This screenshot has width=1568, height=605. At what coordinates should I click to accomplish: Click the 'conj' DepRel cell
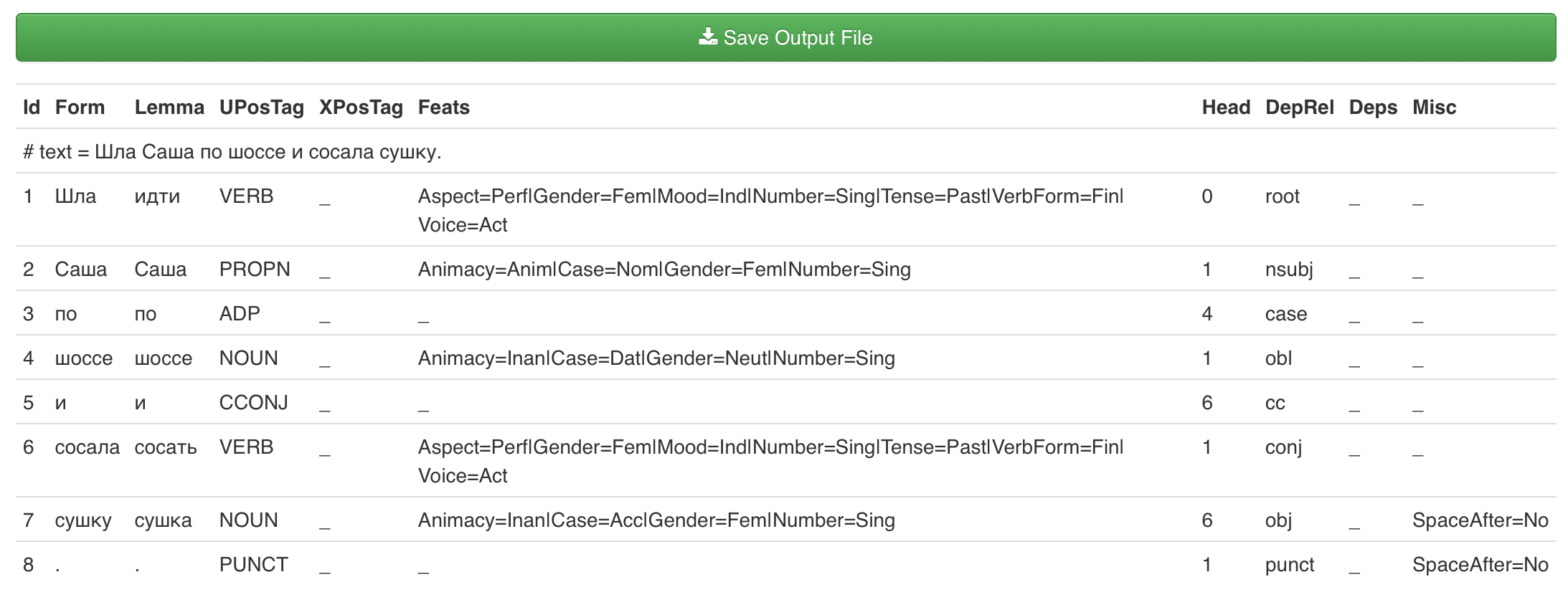pos(1283,447)
